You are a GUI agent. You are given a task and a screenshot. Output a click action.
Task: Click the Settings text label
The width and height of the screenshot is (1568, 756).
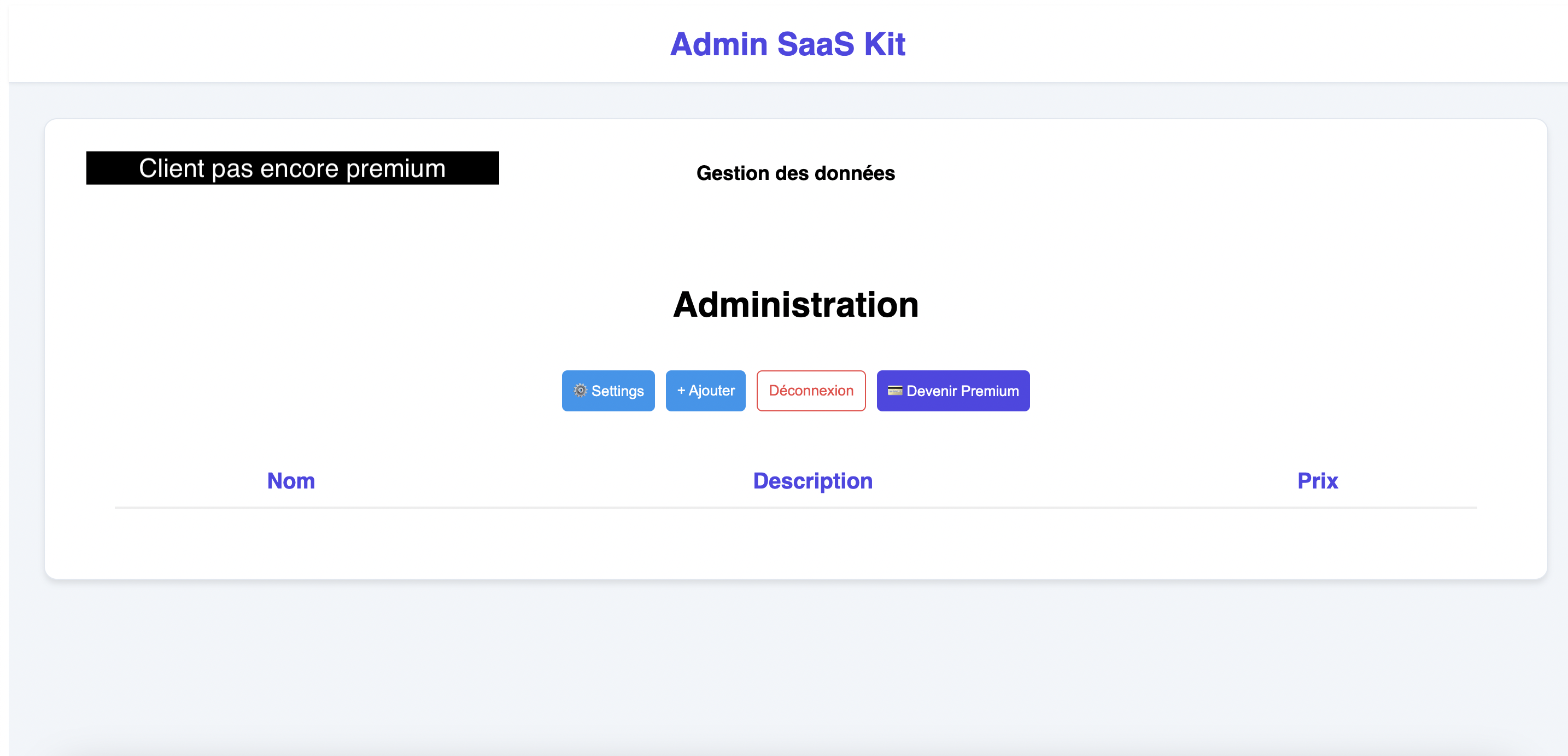(617, 391)
